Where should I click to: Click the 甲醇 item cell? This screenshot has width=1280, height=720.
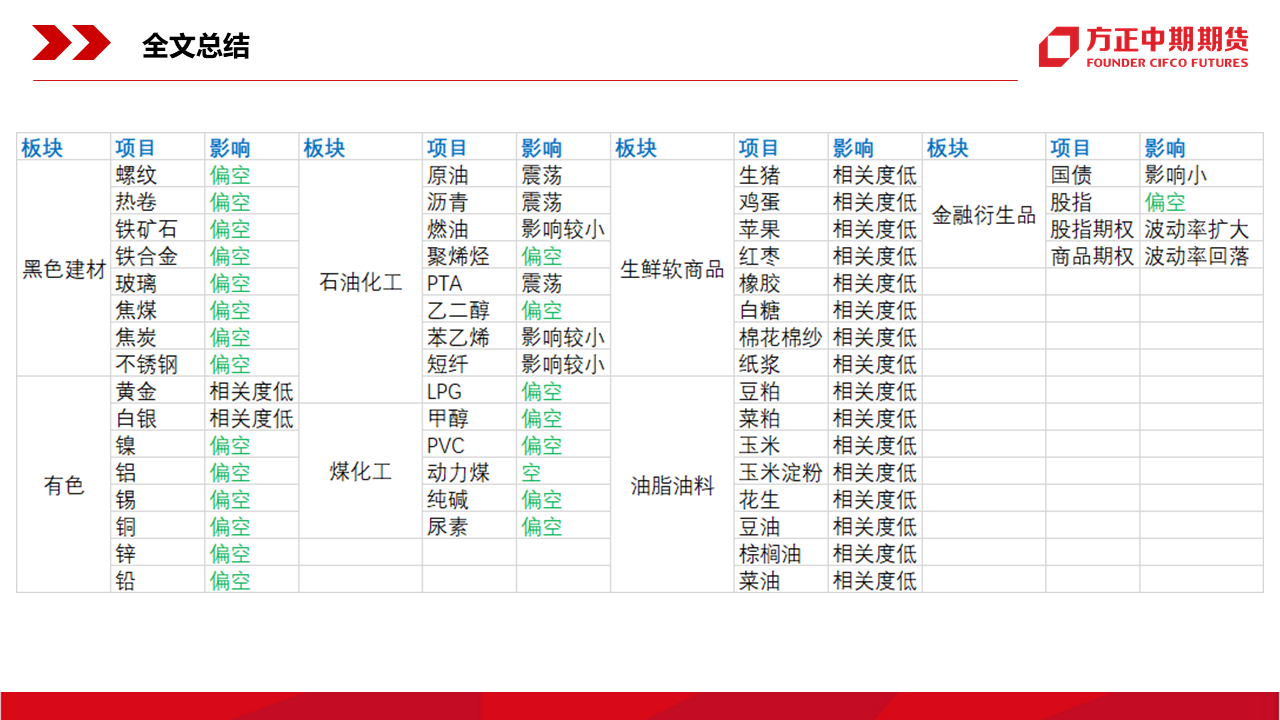[469, 418]
